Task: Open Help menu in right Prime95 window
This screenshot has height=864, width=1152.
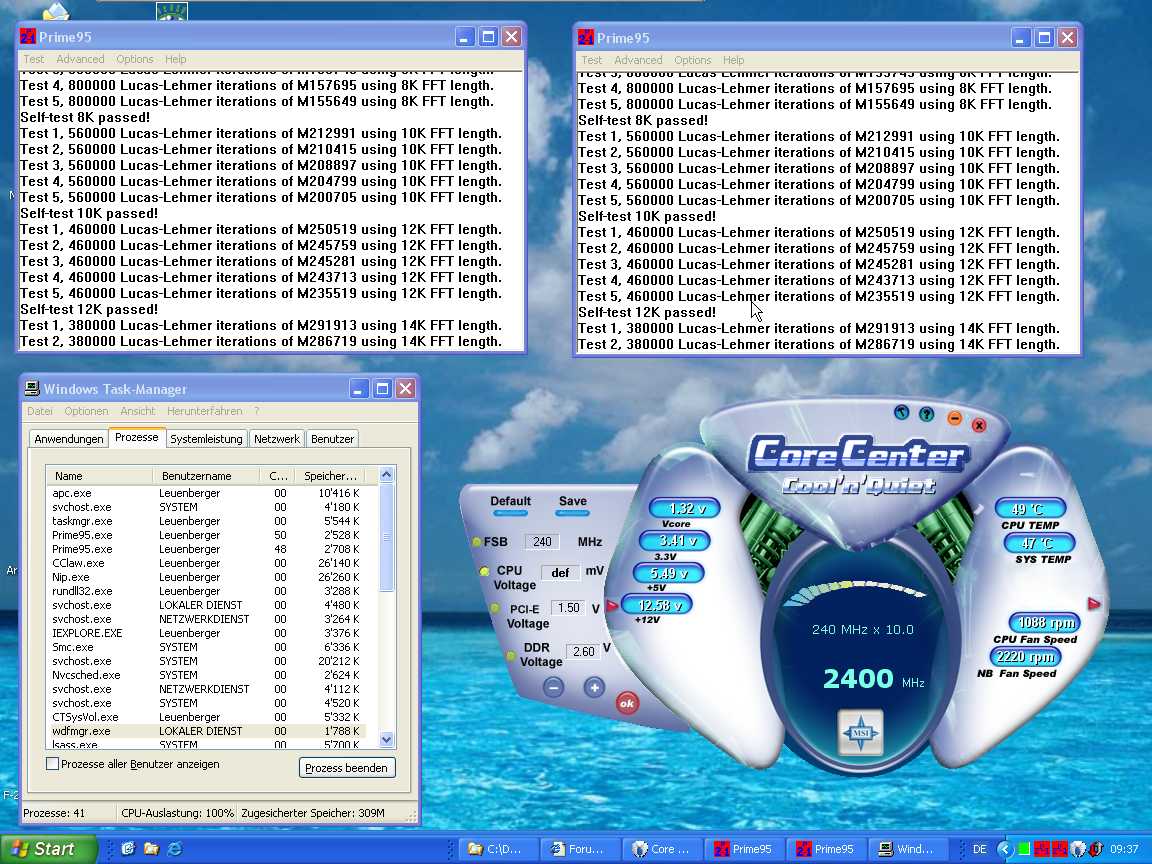Action: click(x=733, y=60)
